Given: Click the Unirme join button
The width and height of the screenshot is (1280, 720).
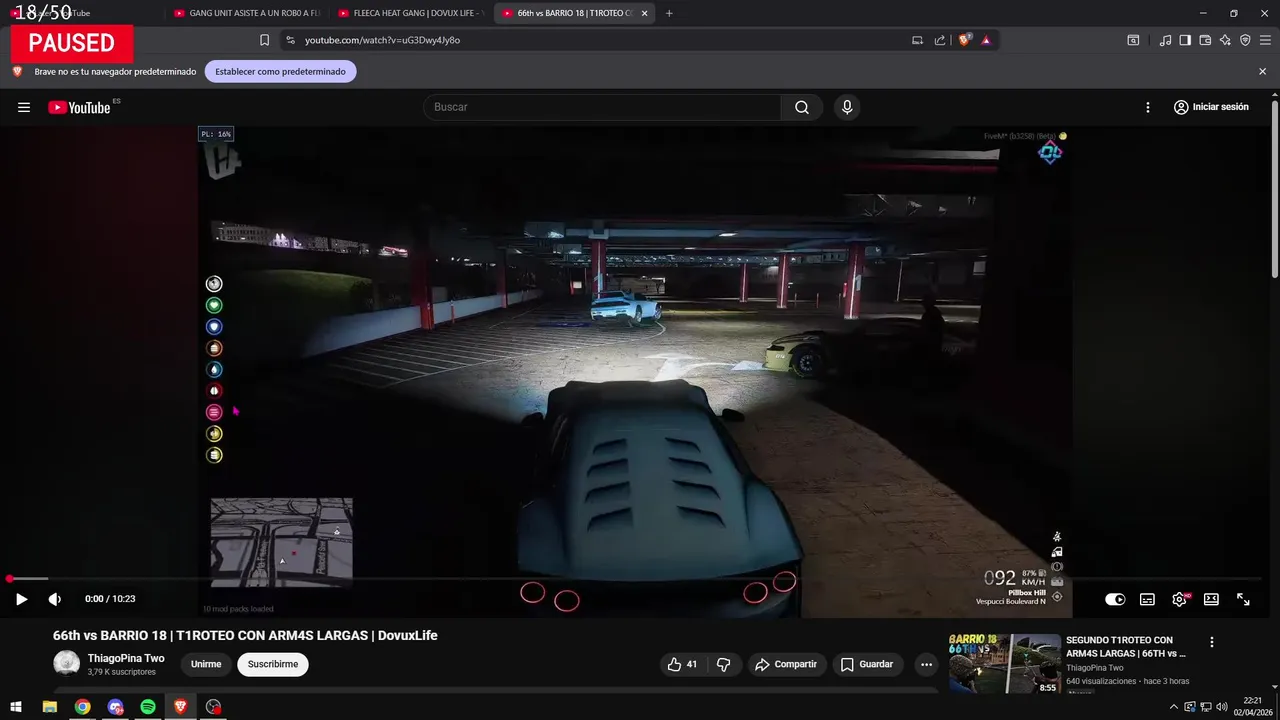Looking at the screenshot, I should click(206, 664).
